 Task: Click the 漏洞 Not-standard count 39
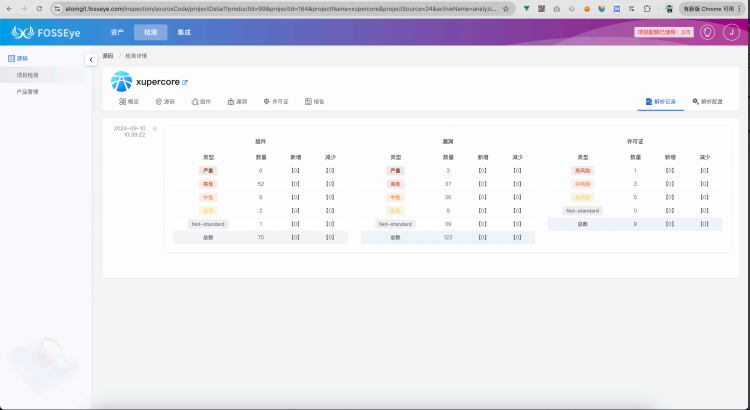coord(448,224)
